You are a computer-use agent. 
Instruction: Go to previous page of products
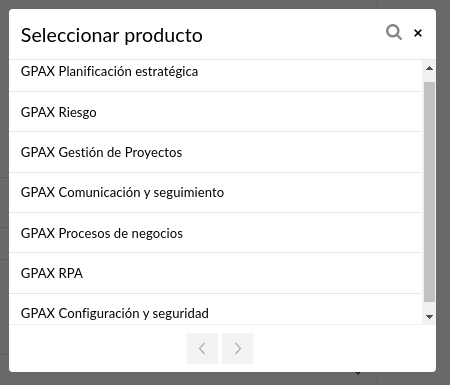tap(202, 348)
